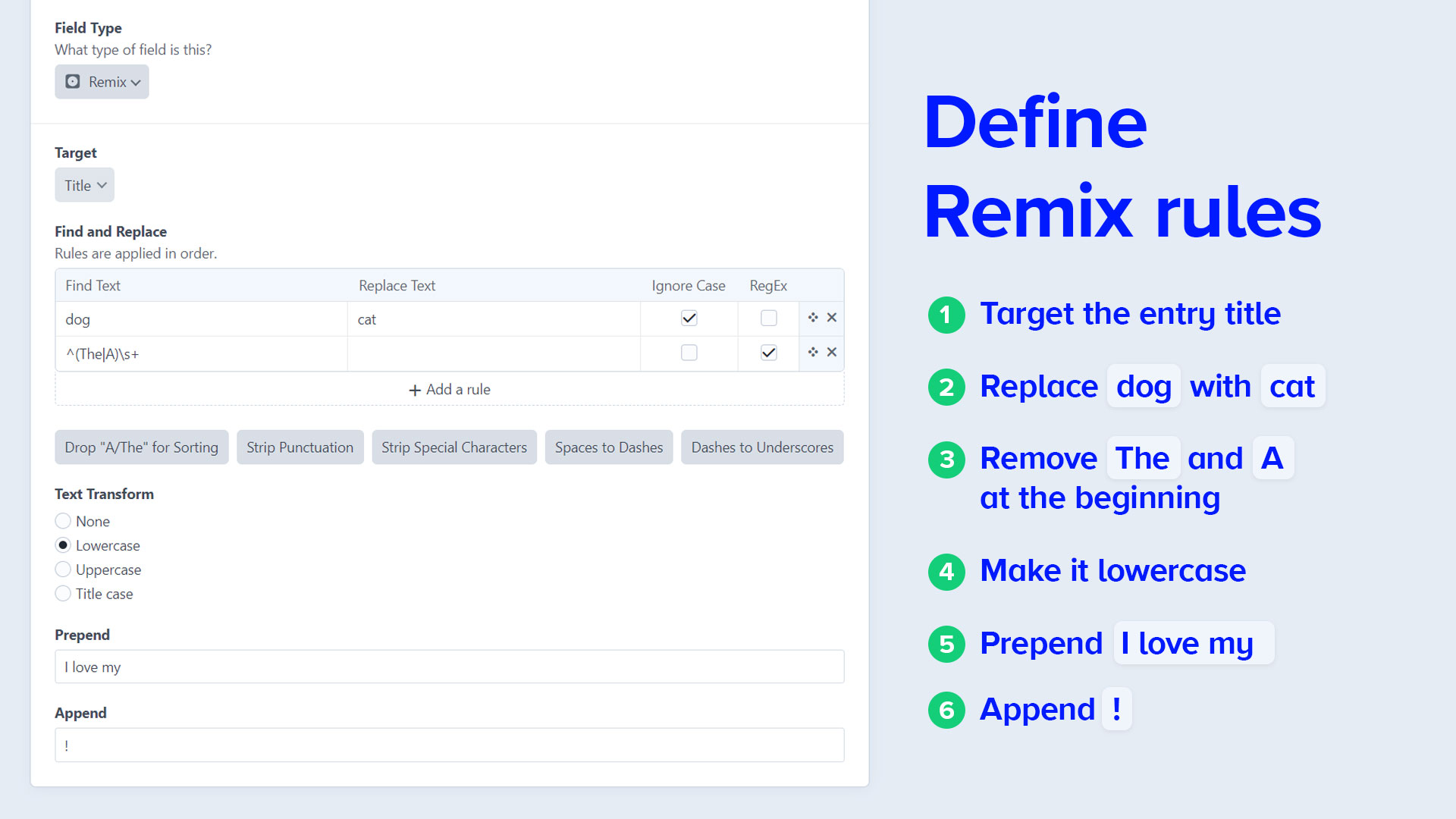Screen dimensions: 1456x819
Task: Remove the ^(The|A)\s+ rule with X
Action: tap(832, 353)
